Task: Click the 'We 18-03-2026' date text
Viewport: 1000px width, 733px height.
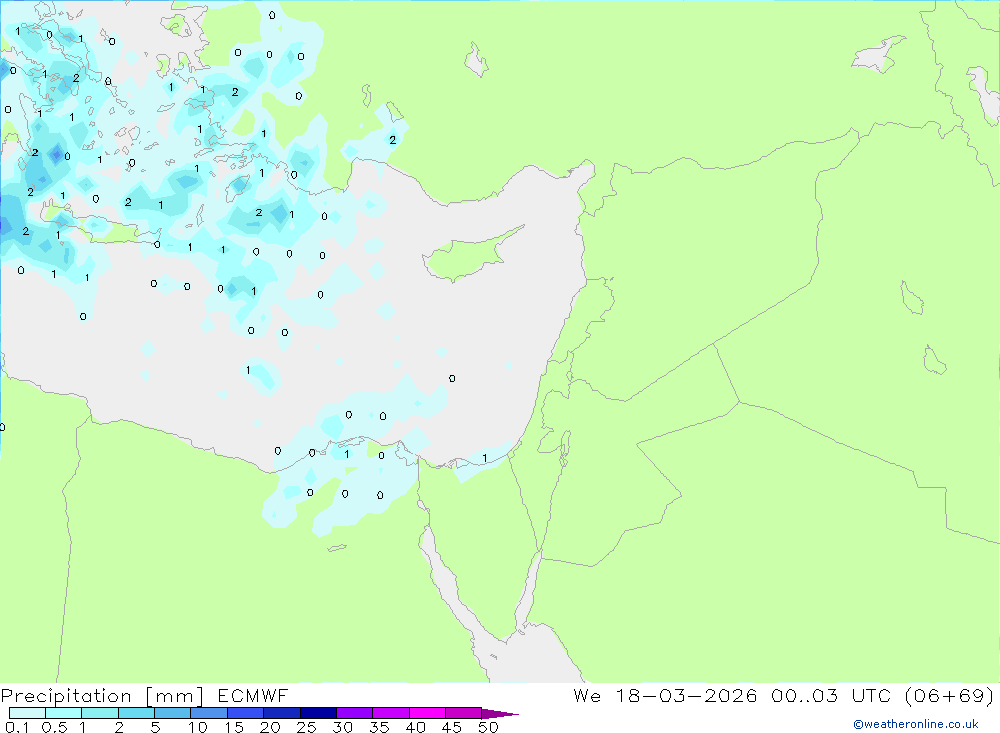Action: click(665, 696)
